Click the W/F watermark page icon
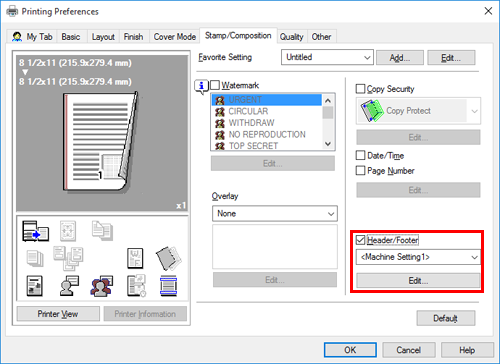The image size is (500, 364). pos(135,258)
